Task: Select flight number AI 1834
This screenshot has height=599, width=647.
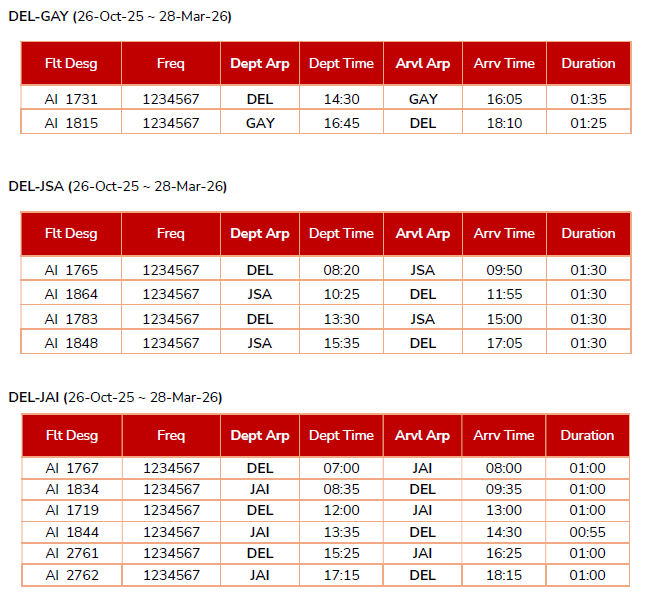Action: pyautogui.click(x=71, y=489)
